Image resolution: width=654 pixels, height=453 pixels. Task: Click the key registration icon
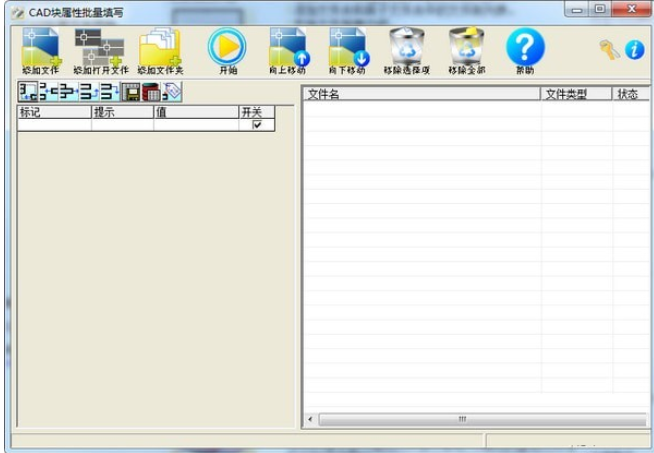pos(609,50)
